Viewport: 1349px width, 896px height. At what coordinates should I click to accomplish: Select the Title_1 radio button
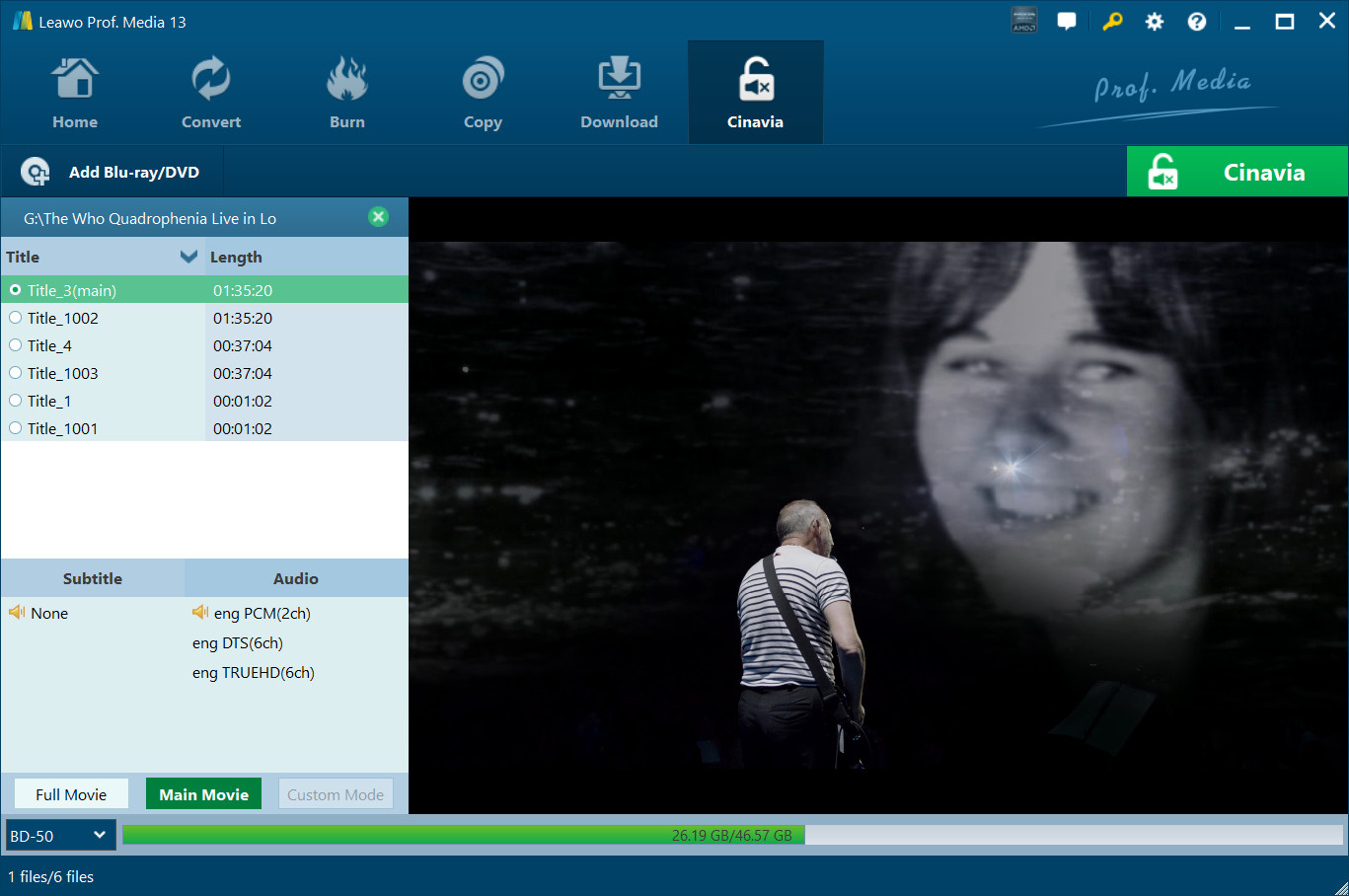tap(16, 401)
